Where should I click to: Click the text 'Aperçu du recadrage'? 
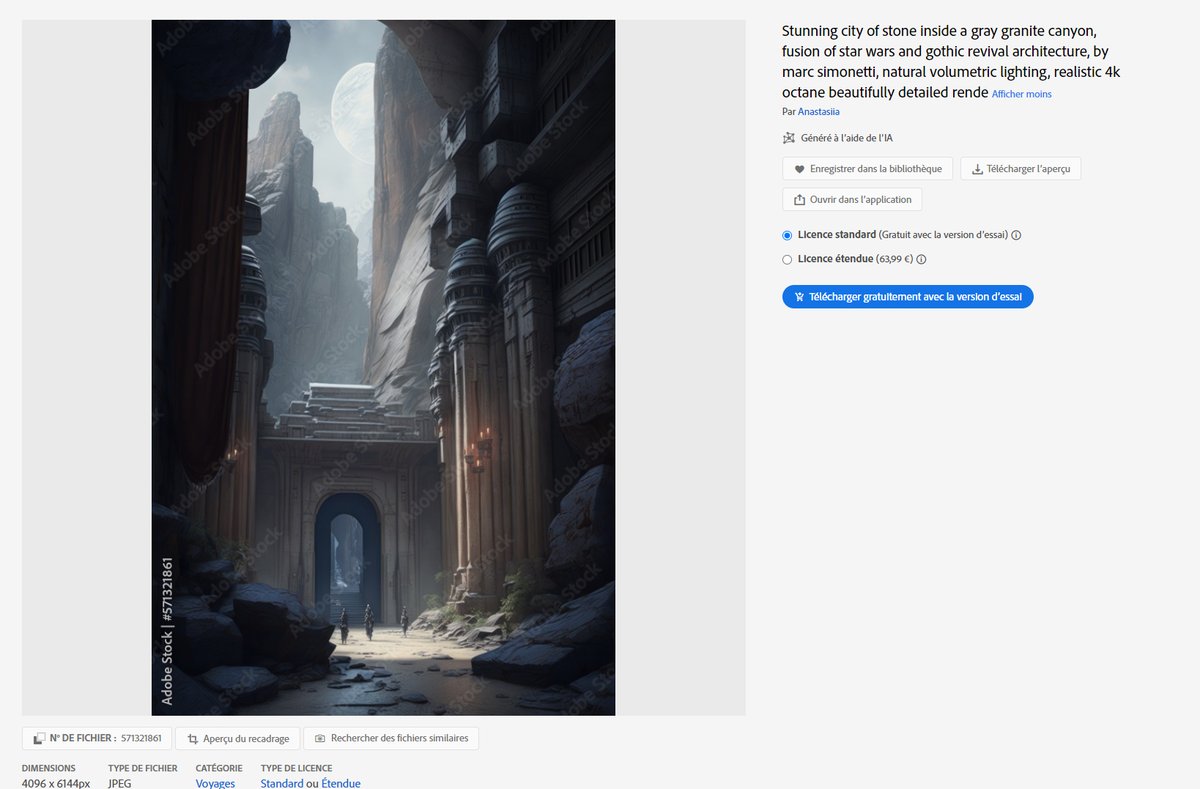click(x=246, y=738)
